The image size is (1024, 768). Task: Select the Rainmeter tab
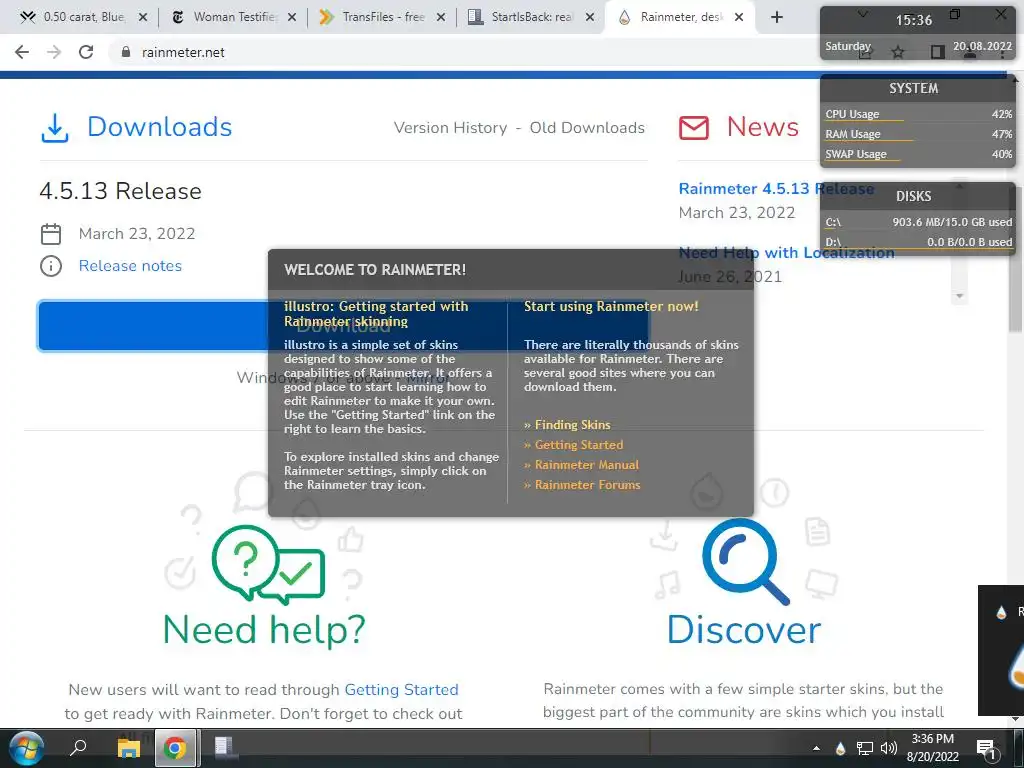(673, 17)
